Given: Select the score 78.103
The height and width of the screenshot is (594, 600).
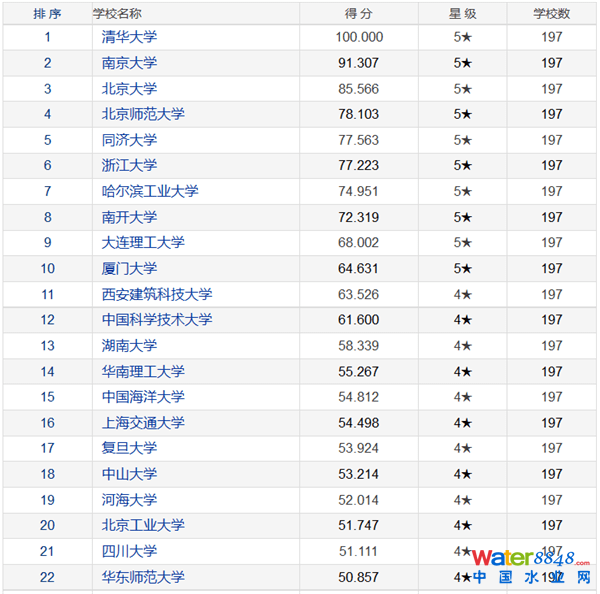Looking at the screenshot, I should (x=359, y=114).
